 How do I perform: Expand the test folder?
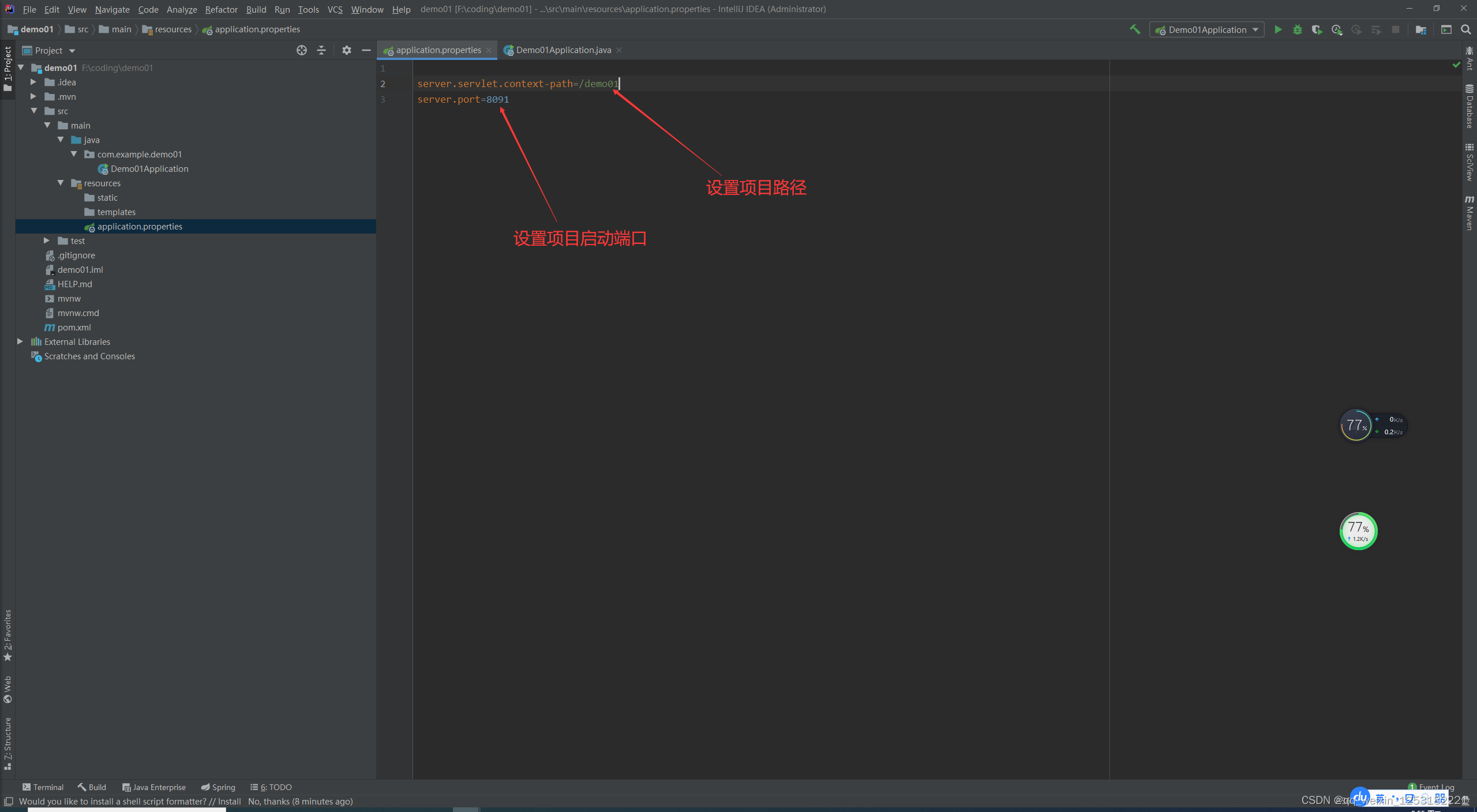tap(47, 240)
